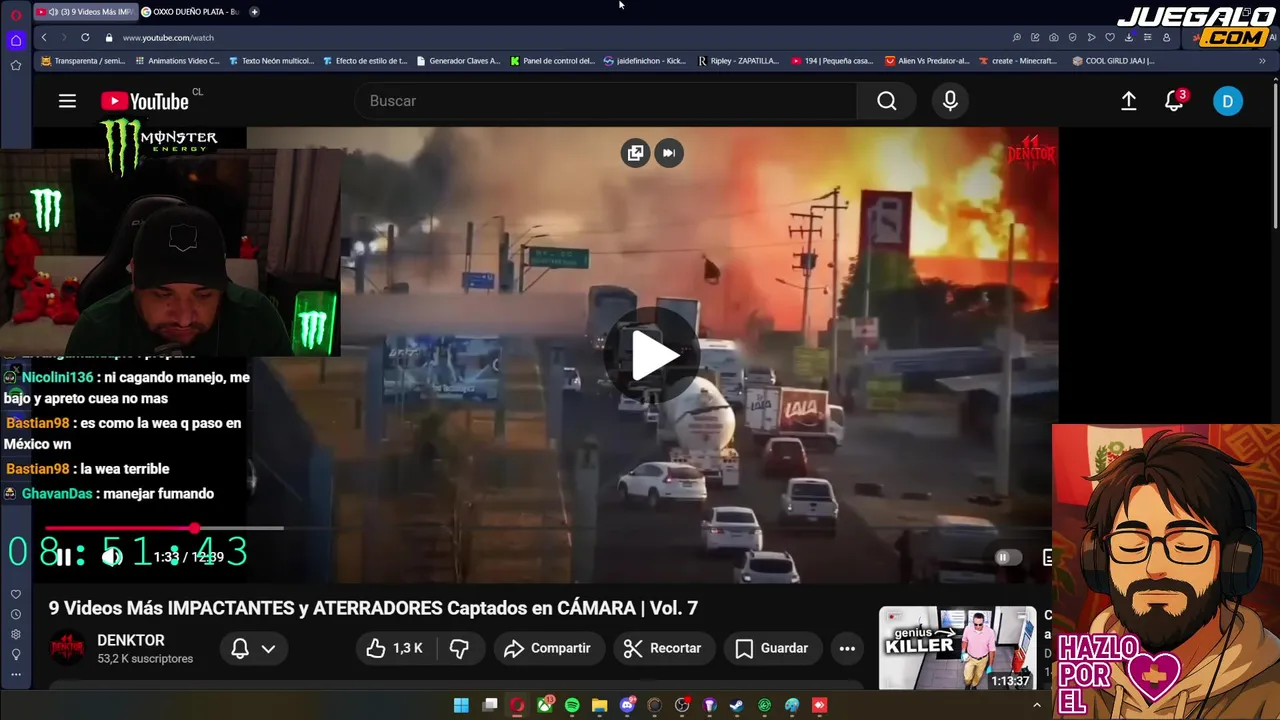
Task: Open the "create - Minecraft..." bookmark
Action: [1017, 61]
